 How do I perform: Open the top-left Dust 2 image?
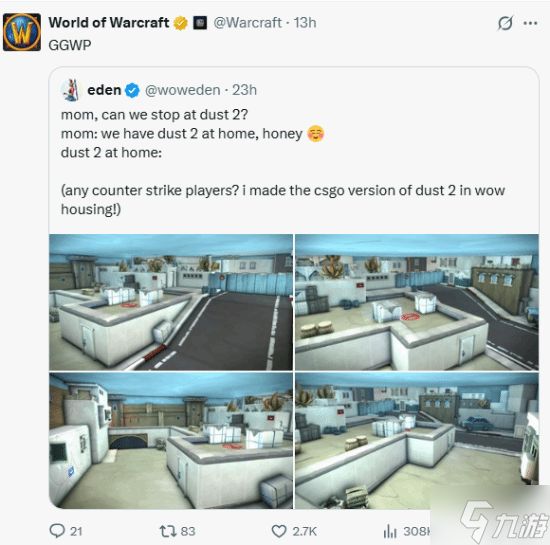pos(171,302)
